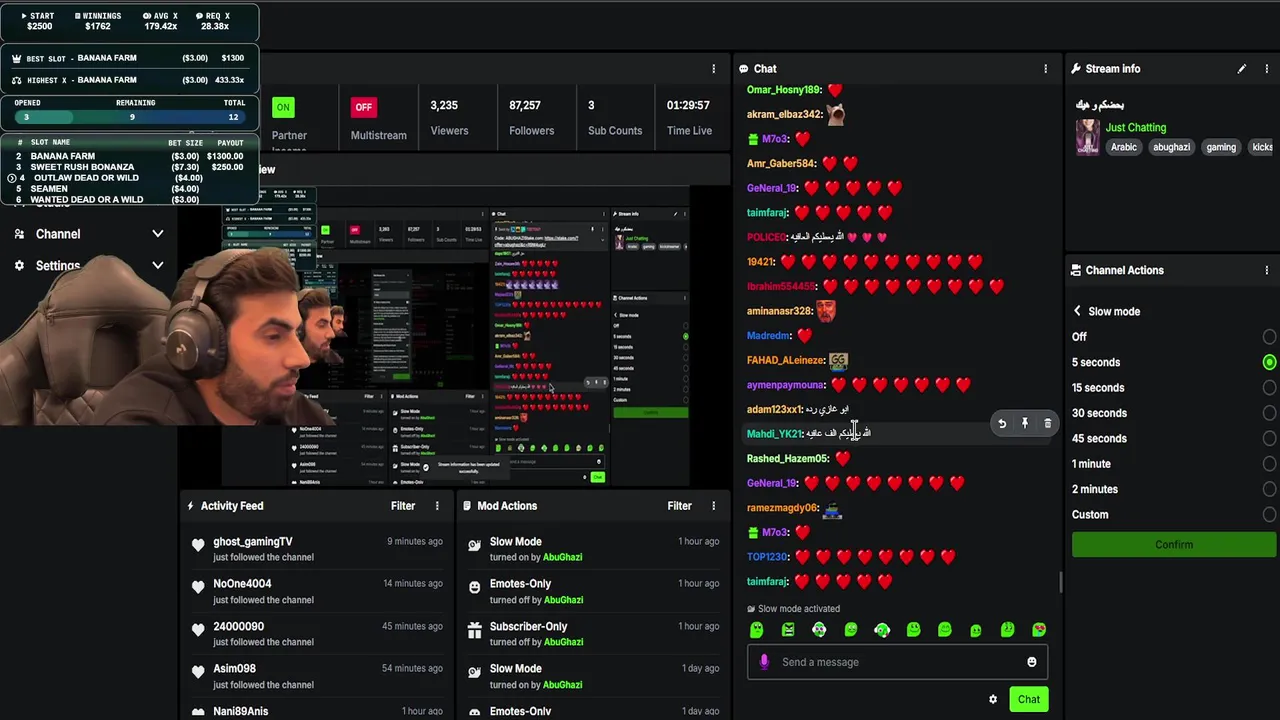
Task: Click the abughazi stream tag
Action: (1171, 147)
